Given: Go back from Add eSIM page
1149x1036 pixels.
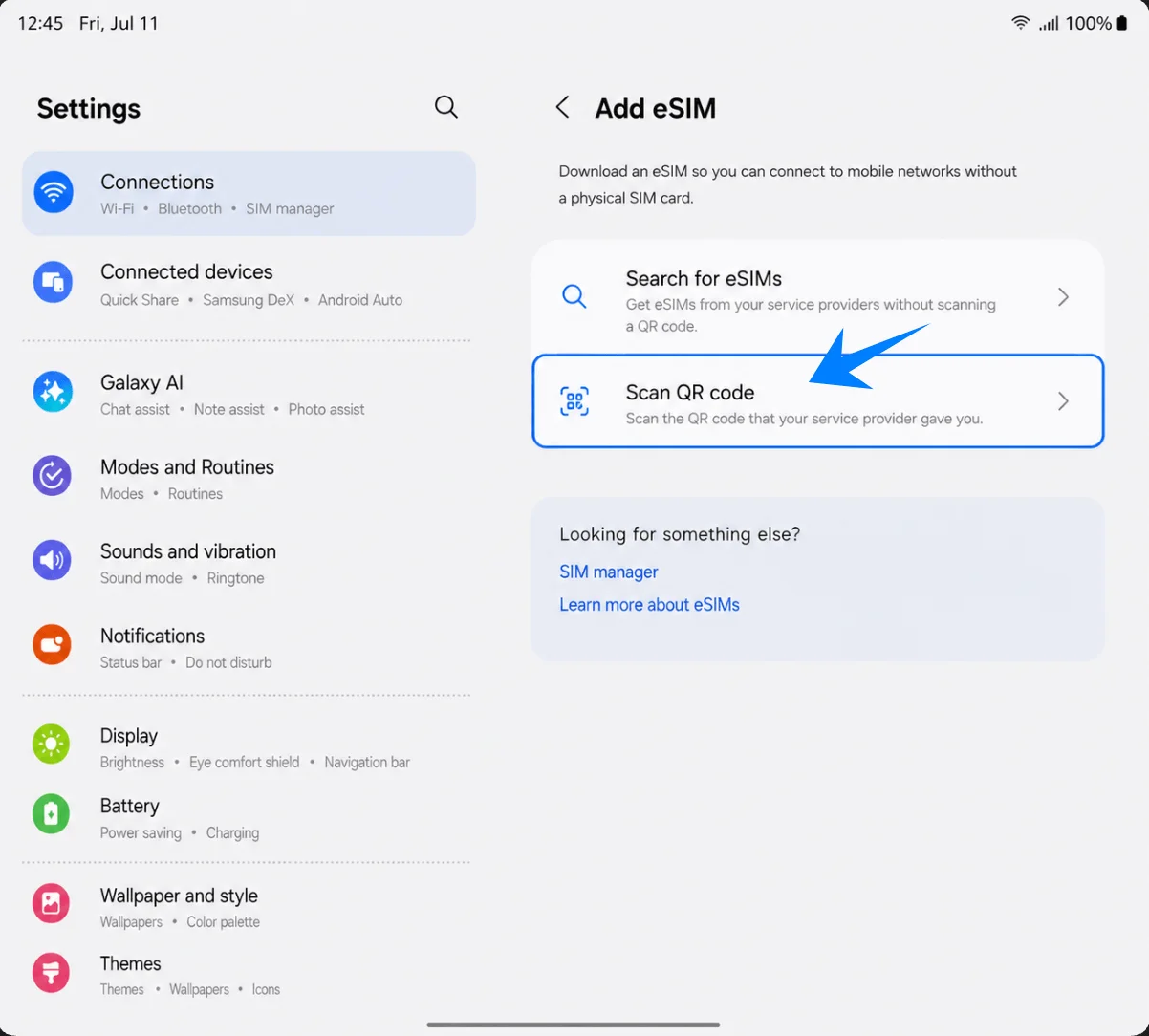Looking at the screenshot, I should click(x=563, y=107).
